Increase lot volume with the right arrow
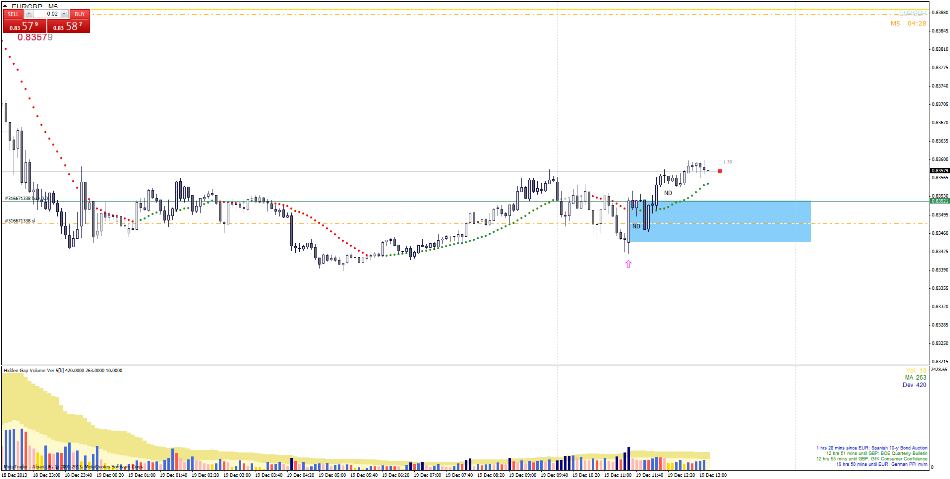Viewport: 950px width, 479px height. click(62, 14)
